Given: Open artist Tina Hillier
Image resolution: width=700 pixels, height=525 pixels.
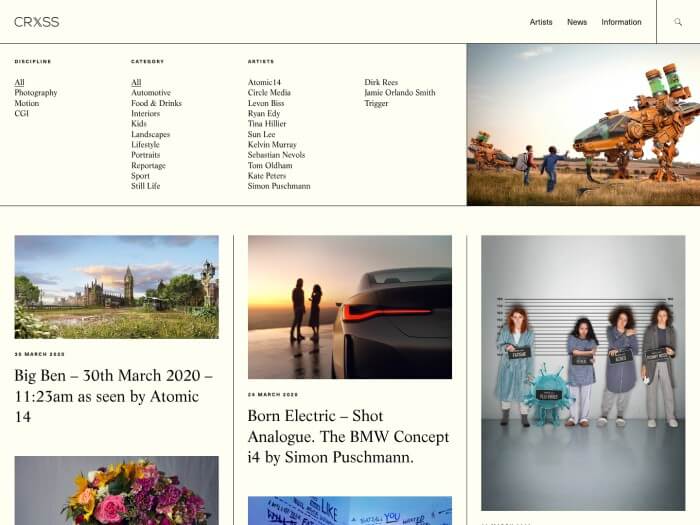Looking at the screenshot, I should [267, 124].
